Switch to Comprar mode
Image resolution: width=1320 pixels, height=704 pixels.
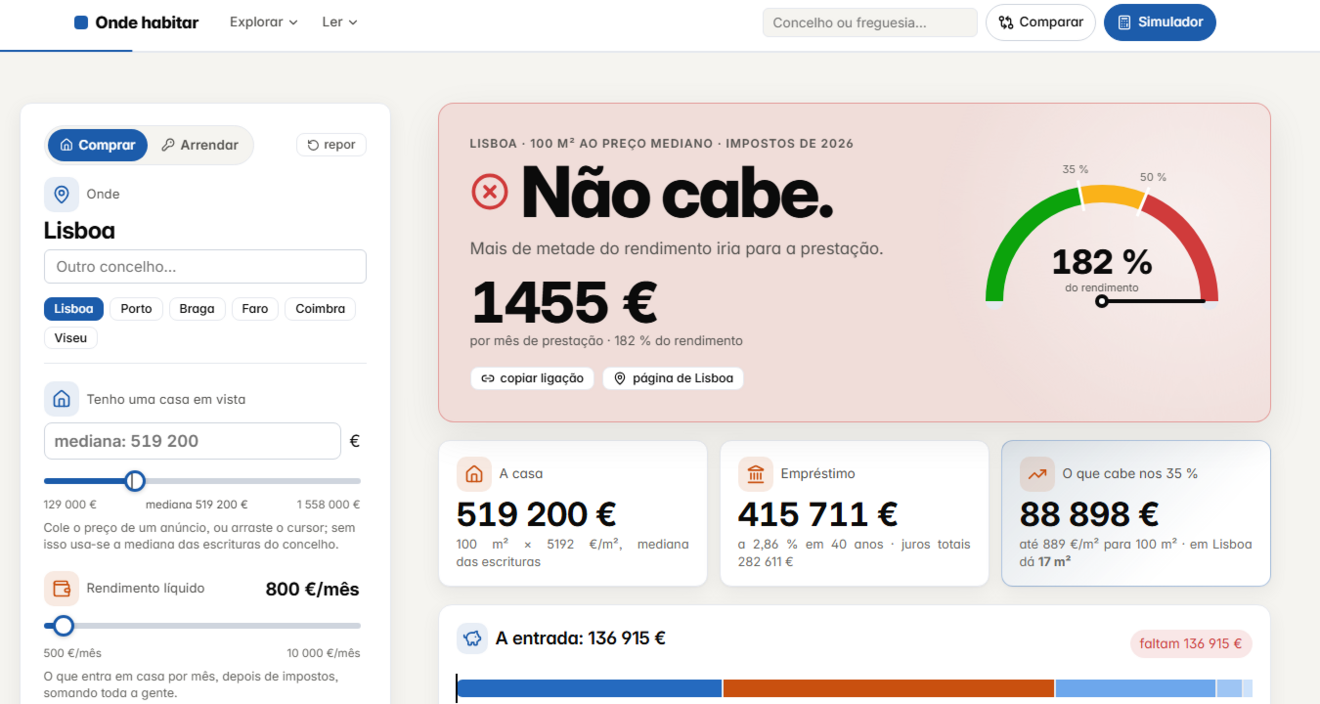point(97,145)
